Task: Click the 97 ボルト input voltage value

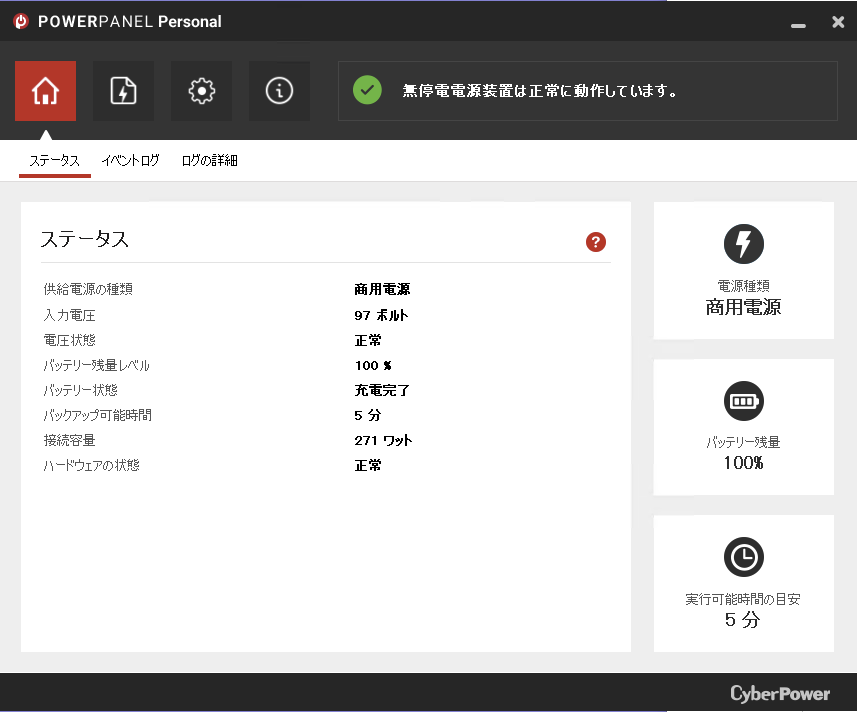Action: (x=381, y=315)
